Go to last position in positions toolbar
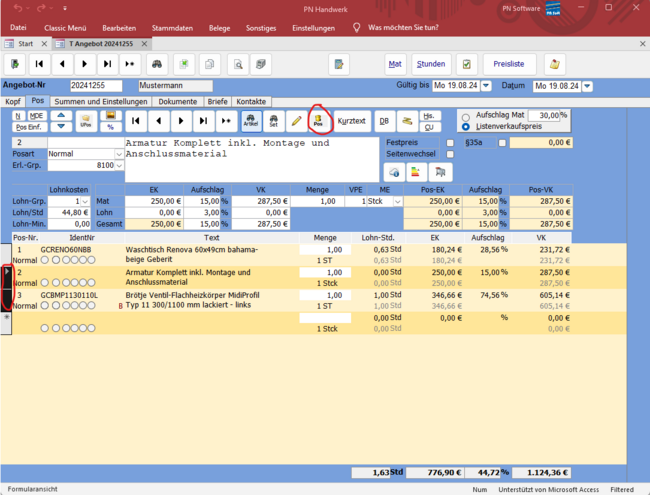Screen dimensions: 650x495 click(203, 121)
